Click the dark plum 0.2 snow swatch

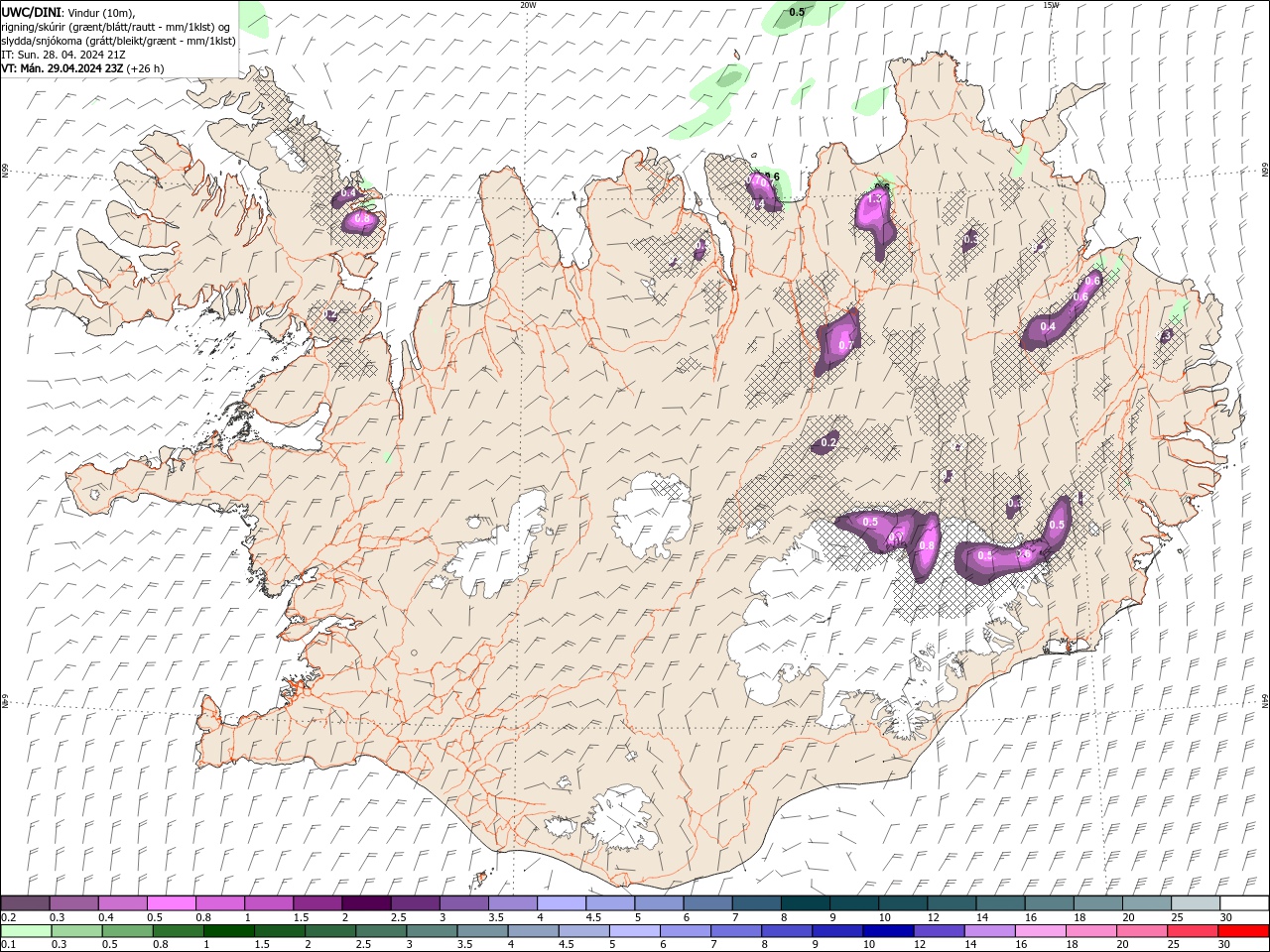(x=25, y=903)
